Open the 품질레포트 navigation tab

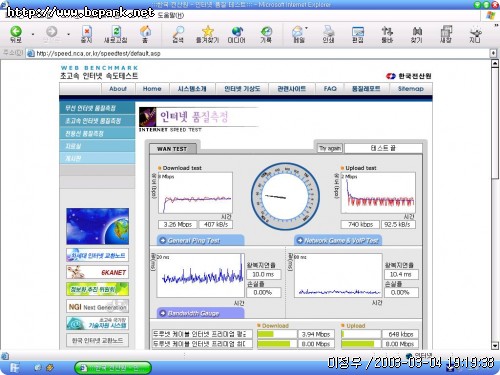tap(366, 89)
